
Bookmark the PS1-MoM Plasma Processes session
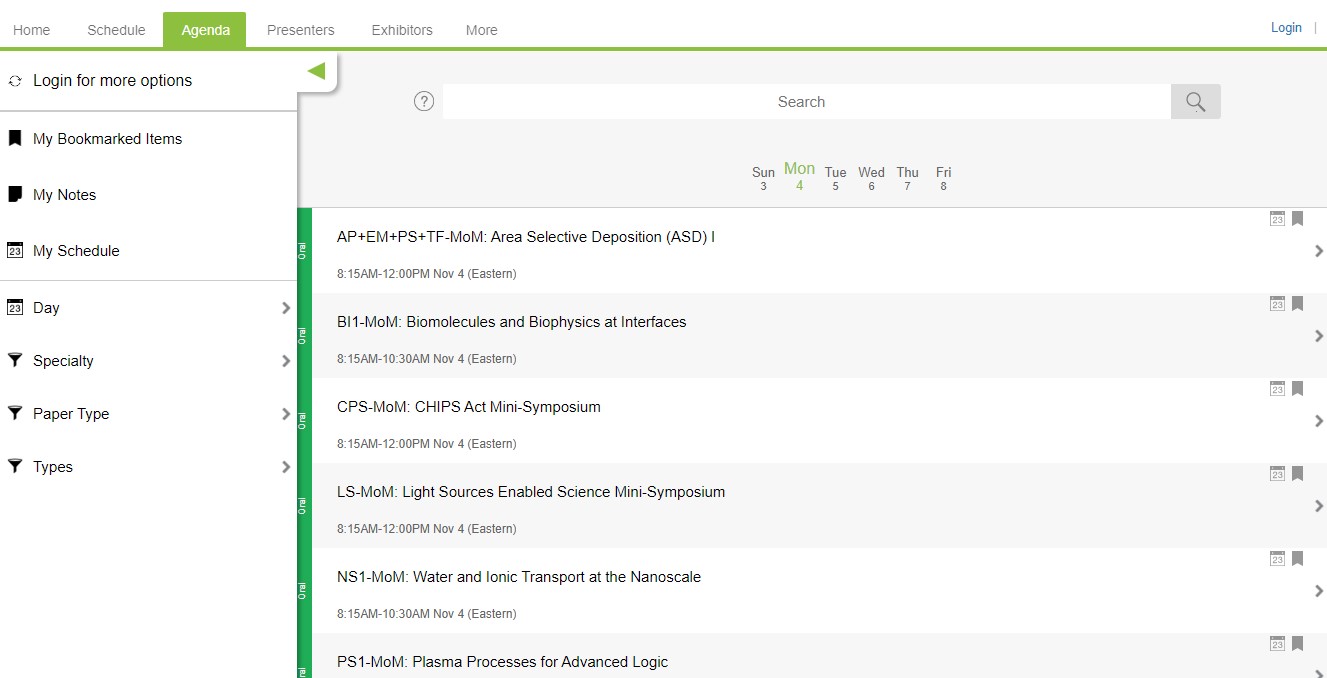coord(1297,644)
